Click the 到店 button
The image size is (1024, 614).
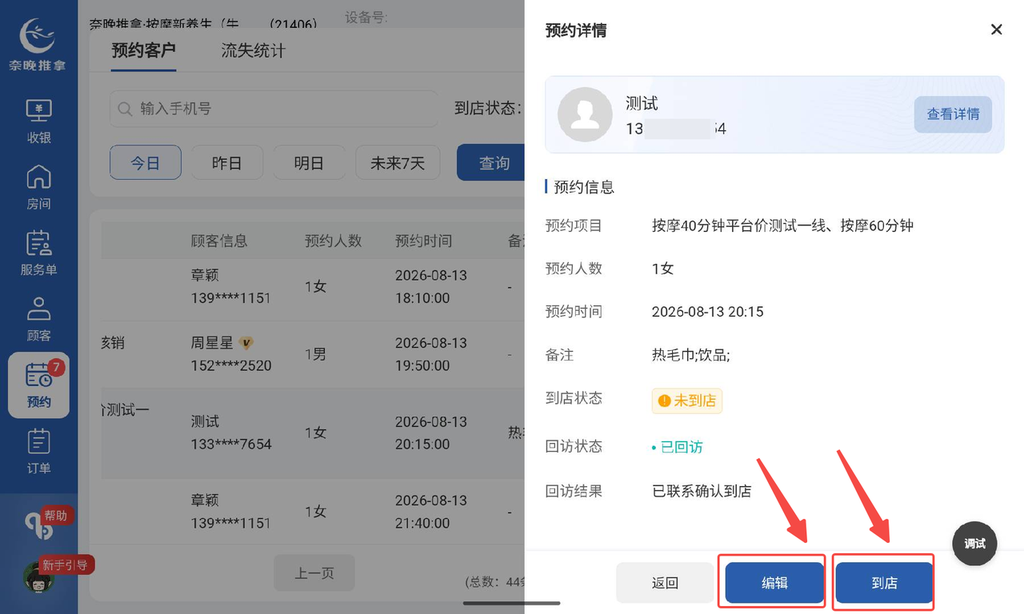pos(884,583)
